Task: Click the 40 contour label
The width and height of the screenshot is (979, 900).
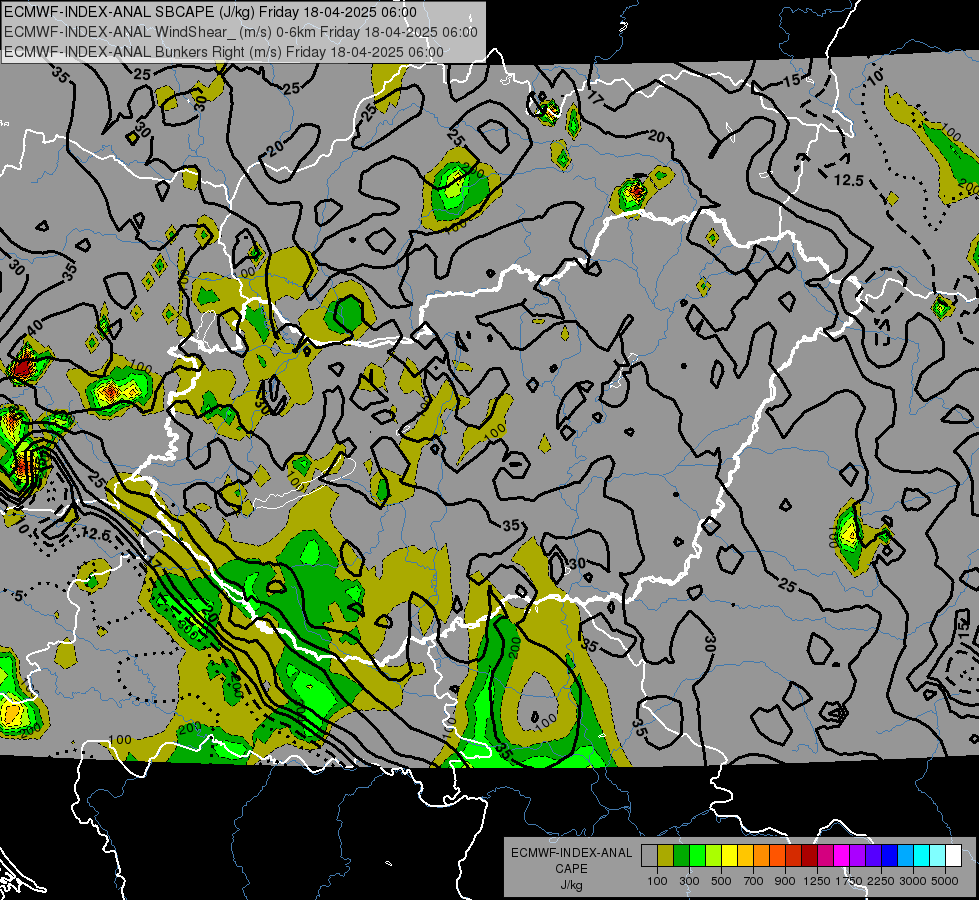Action: (34, 326)
